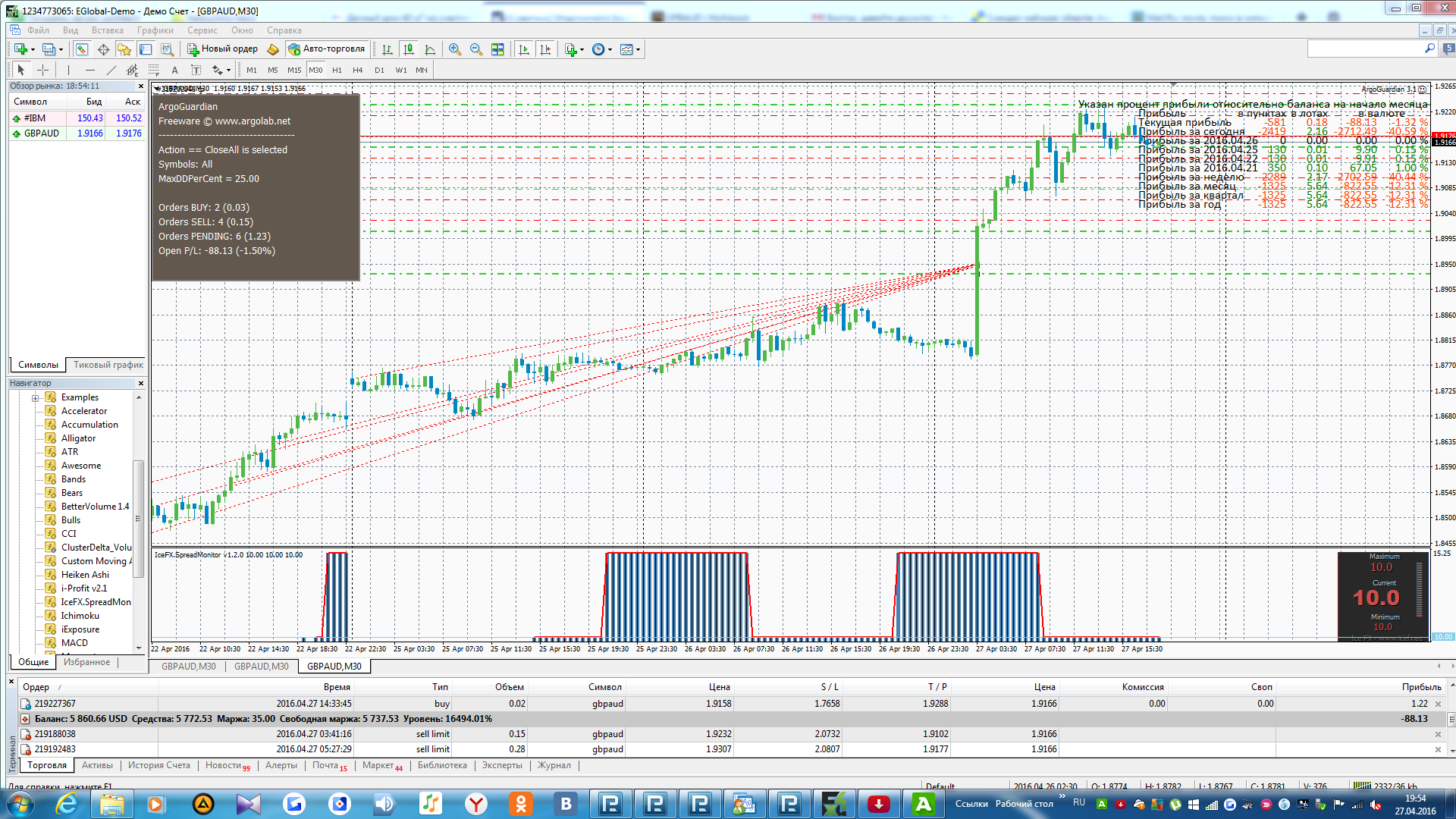Viewport: 1456px width, 819px height.
Task: Toggle chart Auto Scroll
Action: coord(523,49)
